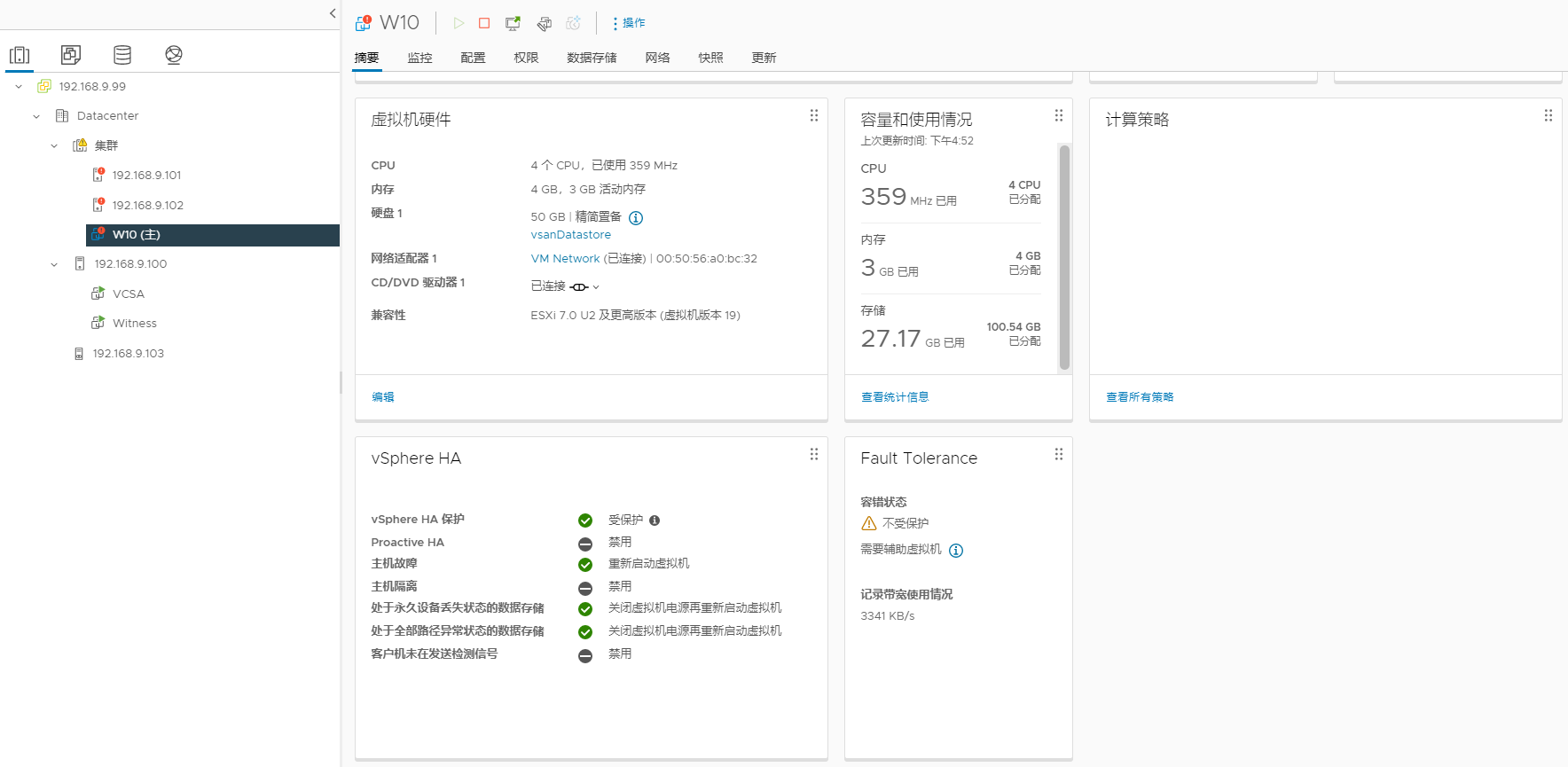The image size is (1568, 767).
Task: Open options of 虚拟机硬件 card
Action: pyautogui.click(x=814, y=115)
